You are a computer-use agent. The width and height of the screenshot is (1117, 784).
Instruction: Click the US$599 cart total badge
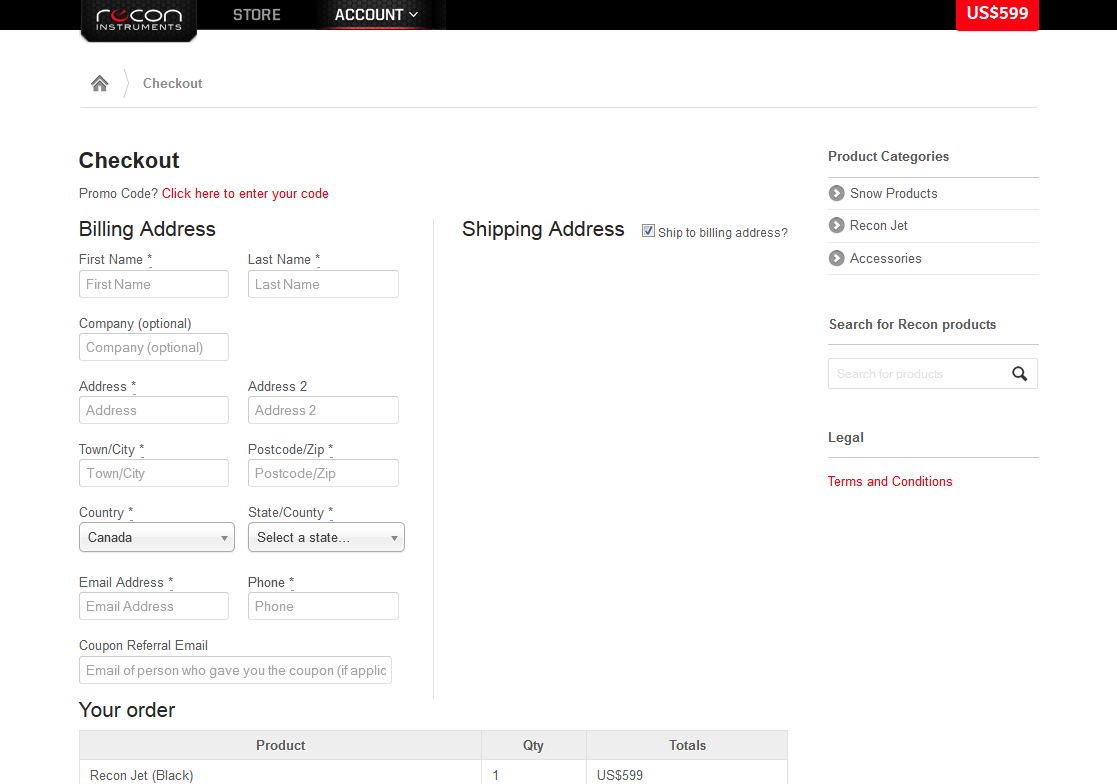(x=997, y=15)
